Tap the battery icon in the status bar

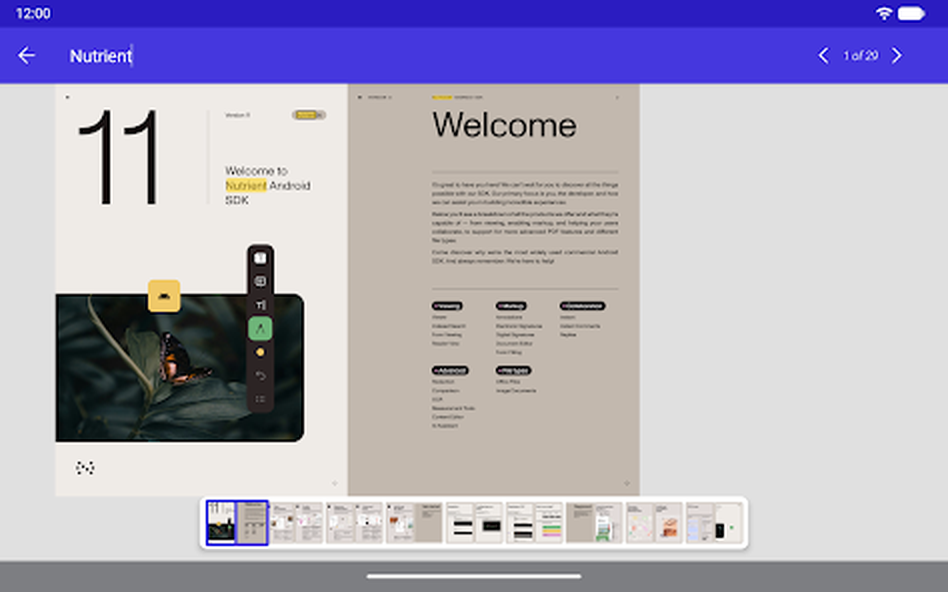click(x=912, y=13)
